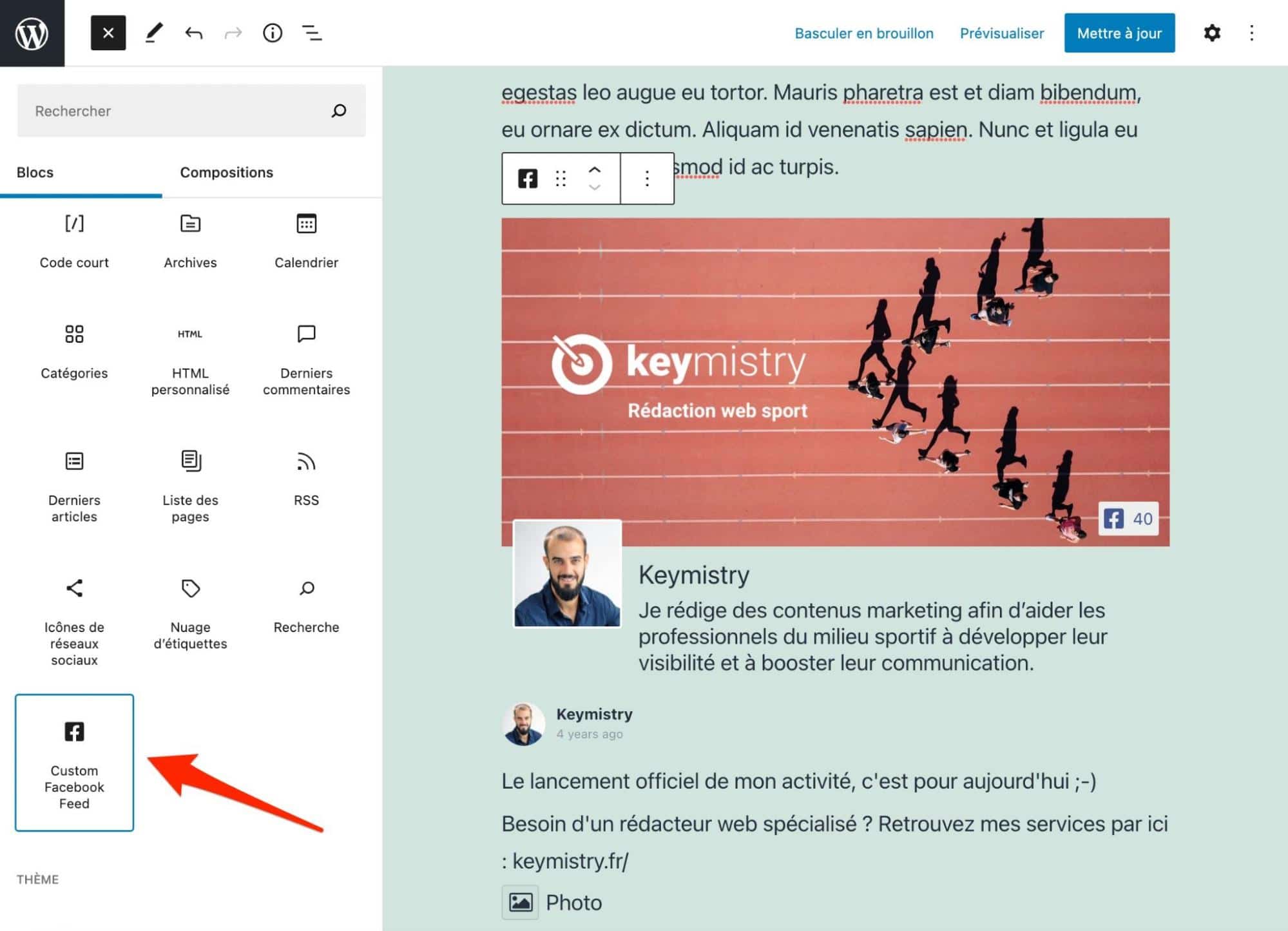The height and width of the screenshot is (931, 1288).
Task: Insert the Custom Facebook Feed block
Action: (x=74, y=763)
